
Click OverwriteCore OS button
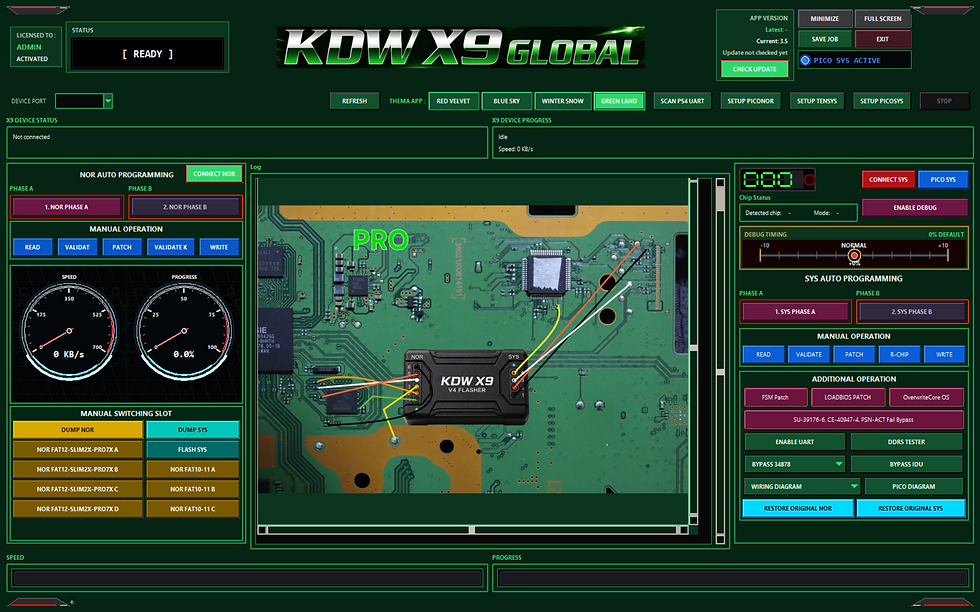926,397
